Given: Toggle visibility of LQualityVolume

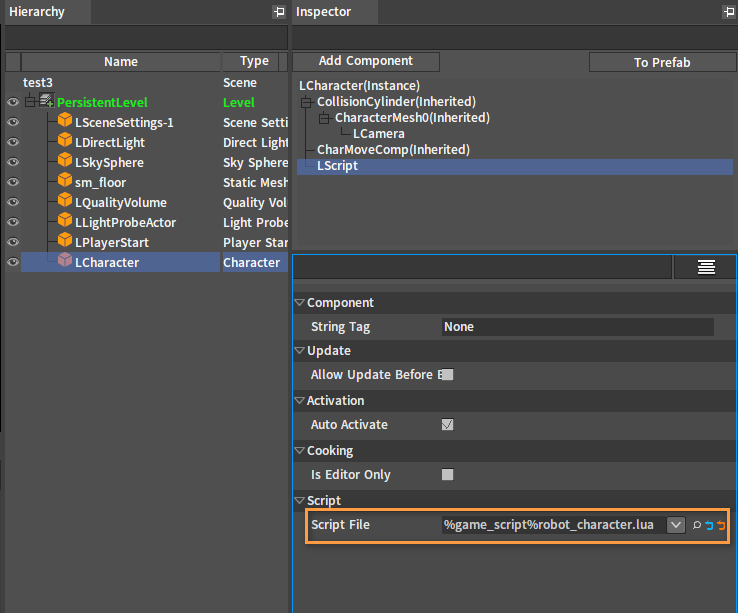Looking at the screenshot, I should click(13, 202).
